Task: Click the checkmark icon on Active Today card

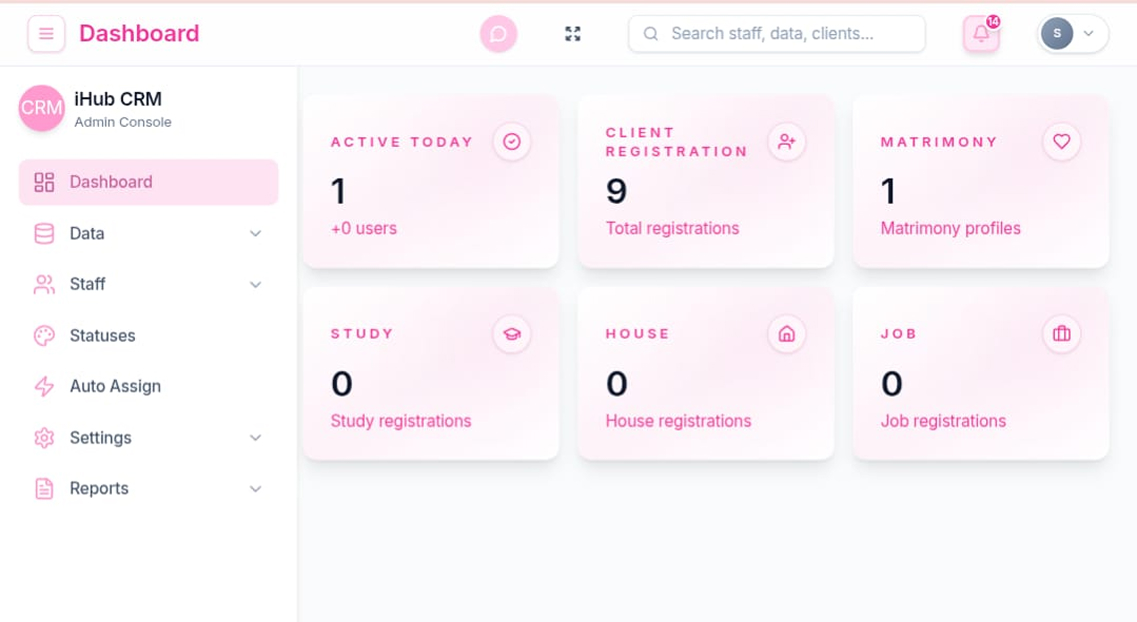Action: point(512,142)
